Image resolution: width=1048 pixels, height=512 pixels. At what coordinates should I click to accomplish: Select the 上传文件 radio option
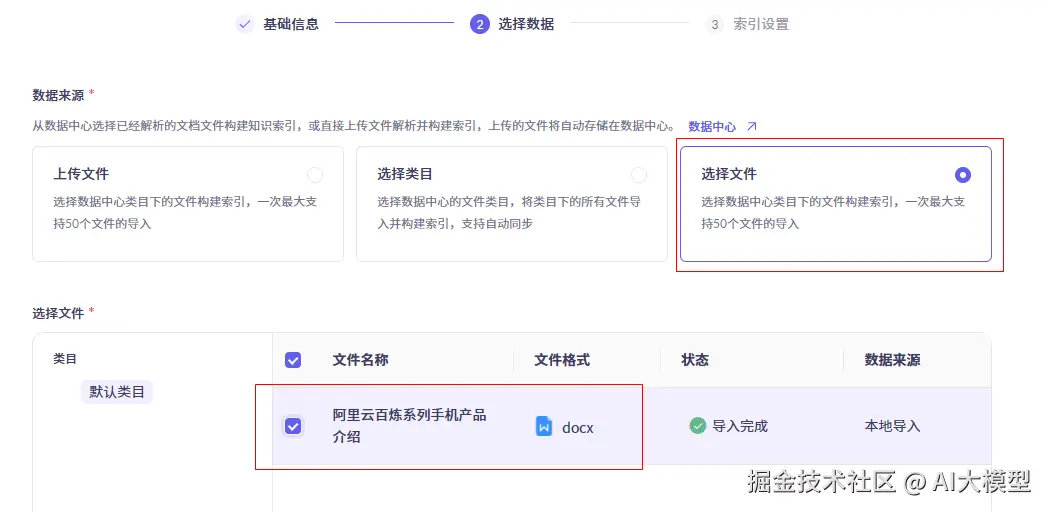point(315,175)
